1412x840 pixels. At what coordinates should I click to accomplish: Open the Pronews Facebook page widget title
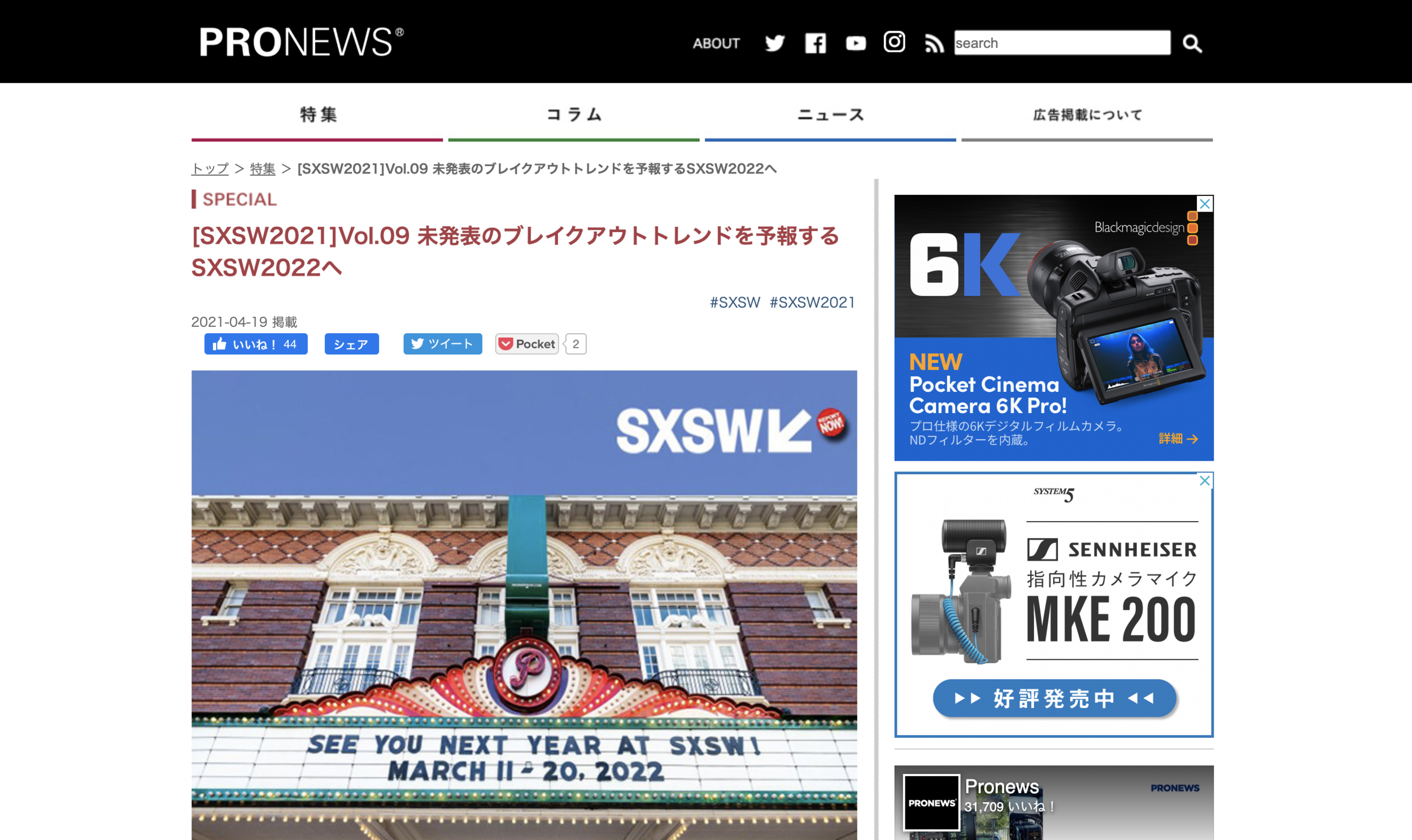(x=1001, y=786)
